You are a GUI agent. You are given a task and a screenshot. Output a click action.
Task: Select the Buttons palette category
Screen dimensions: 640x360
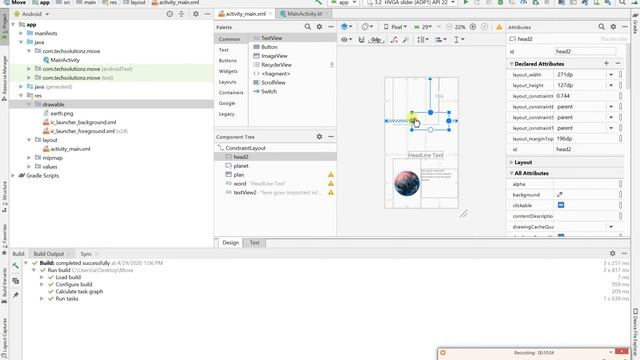227,60
